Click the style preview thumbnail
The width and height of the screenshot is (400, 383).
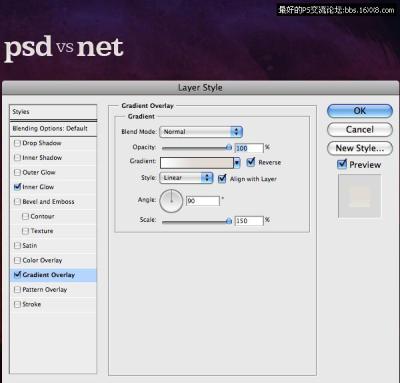359,196
